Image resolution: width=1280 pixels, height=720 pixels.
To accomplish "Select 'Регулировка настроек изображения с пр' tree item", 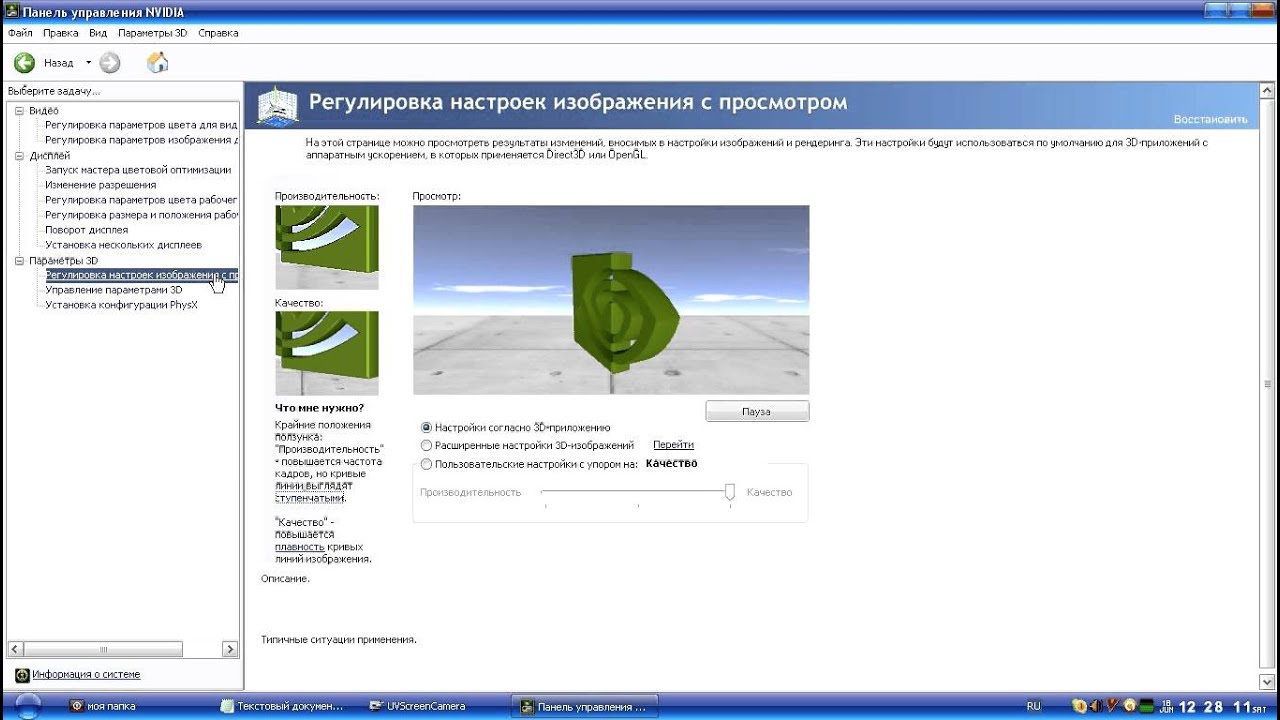I will (141, 275).
